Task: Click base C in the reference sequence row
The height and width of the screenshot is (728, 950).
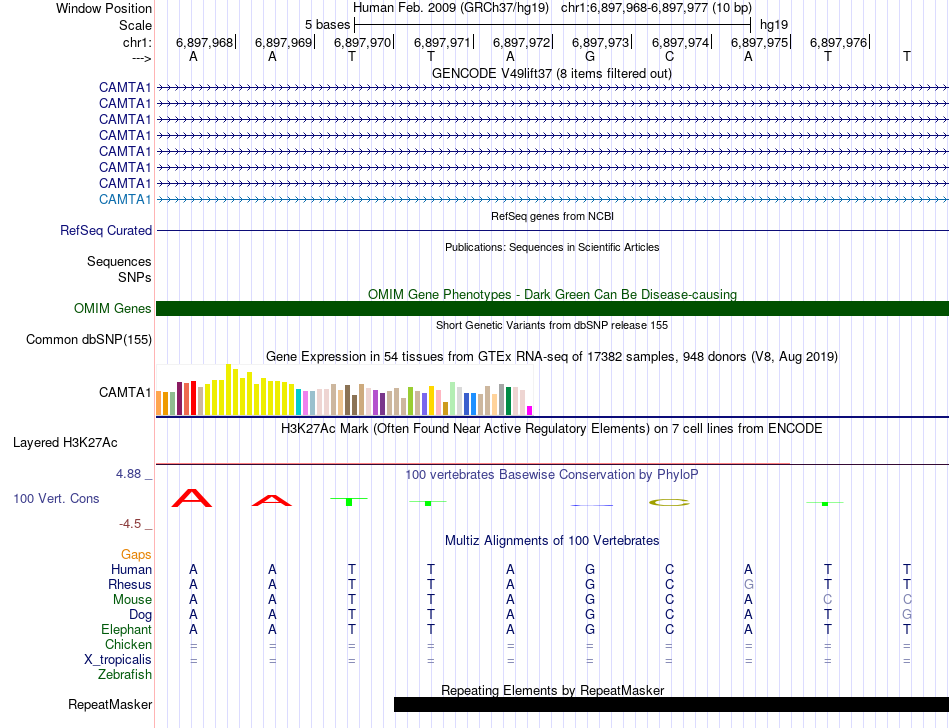Action: click(x=669, y=56)
